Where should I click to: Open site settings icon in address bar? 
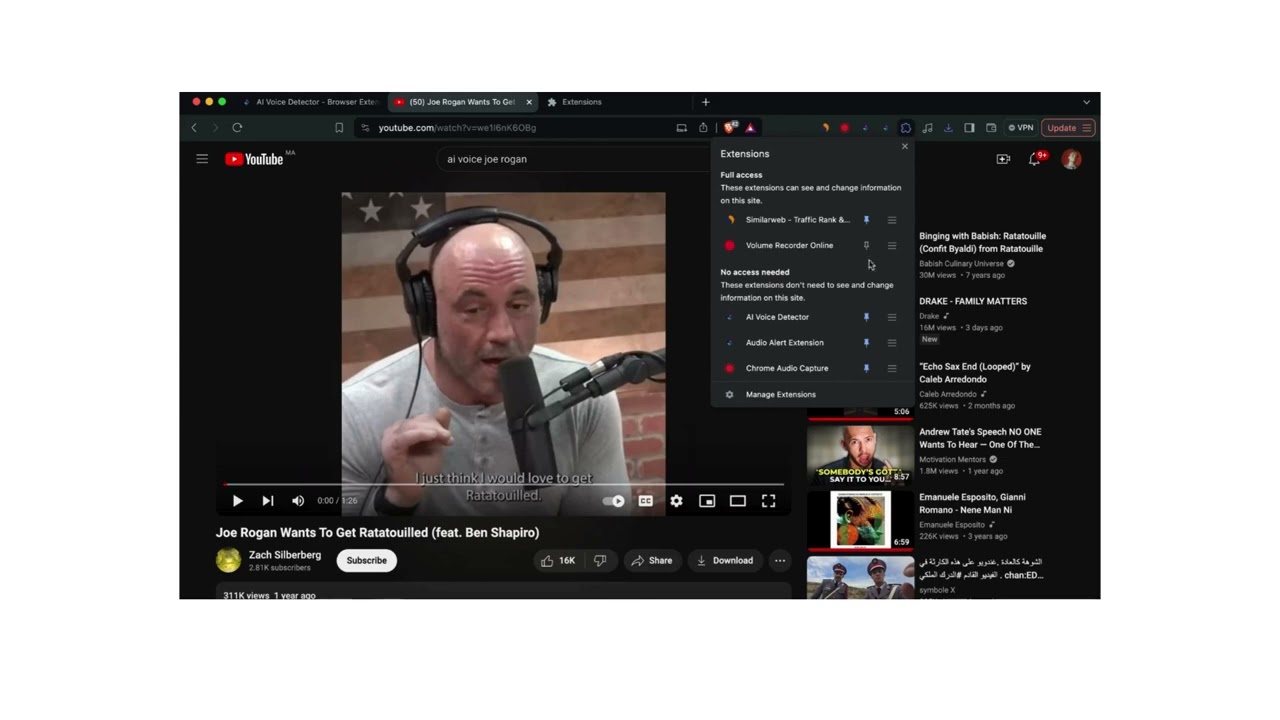click(365, 128)
